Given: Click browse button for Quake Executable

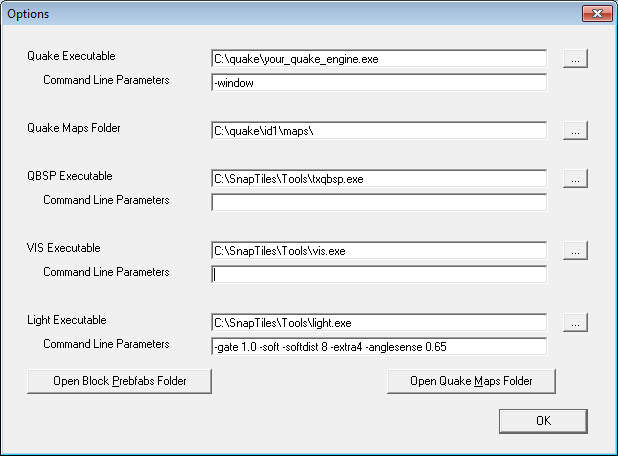Looking at the screenshot, I should (574, 59).
